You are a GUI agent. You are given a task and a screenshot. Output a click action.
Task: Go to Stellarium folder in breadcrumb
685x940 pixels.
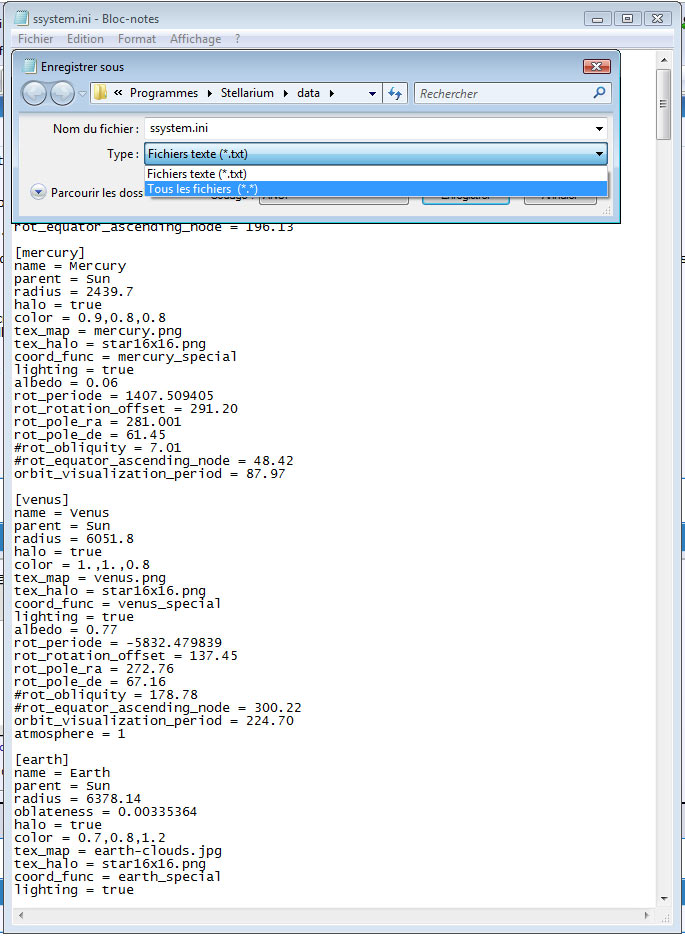click(x=247, y=93)
